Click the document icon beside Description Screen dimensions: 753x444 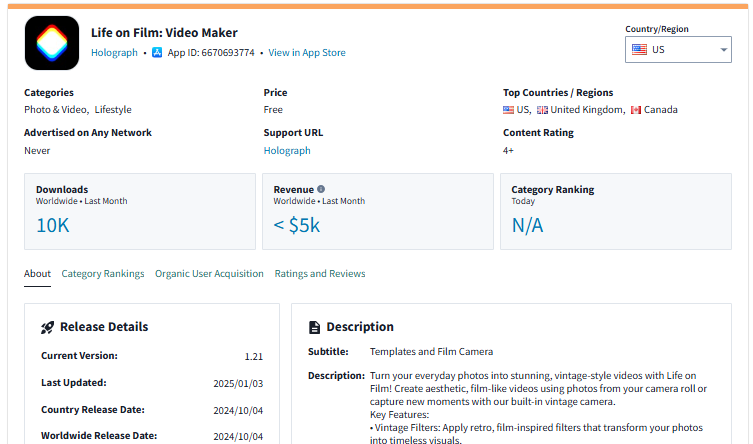coord(314,327)
